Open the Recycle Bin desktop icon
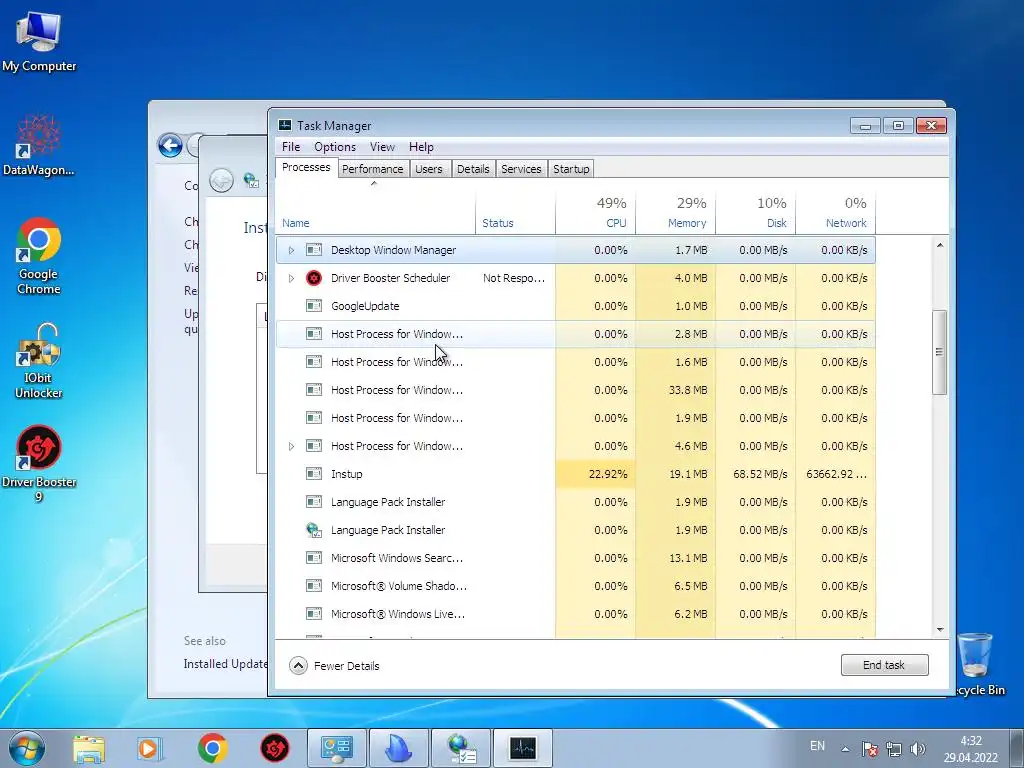This screenshot has height=768, width=1024. point(976,663)
